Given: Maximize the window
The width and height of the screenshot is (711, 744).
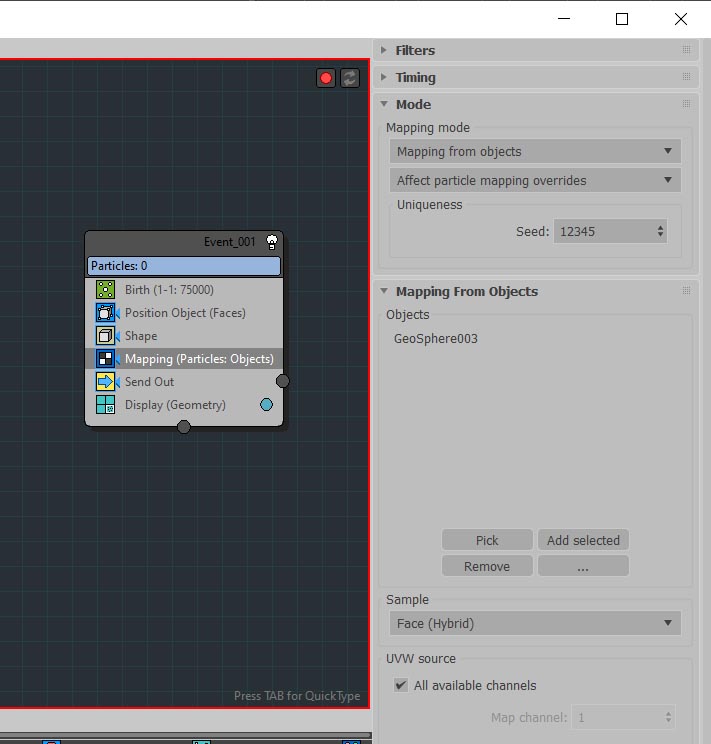Looking at the screenshot, I should tap(622, 19).
